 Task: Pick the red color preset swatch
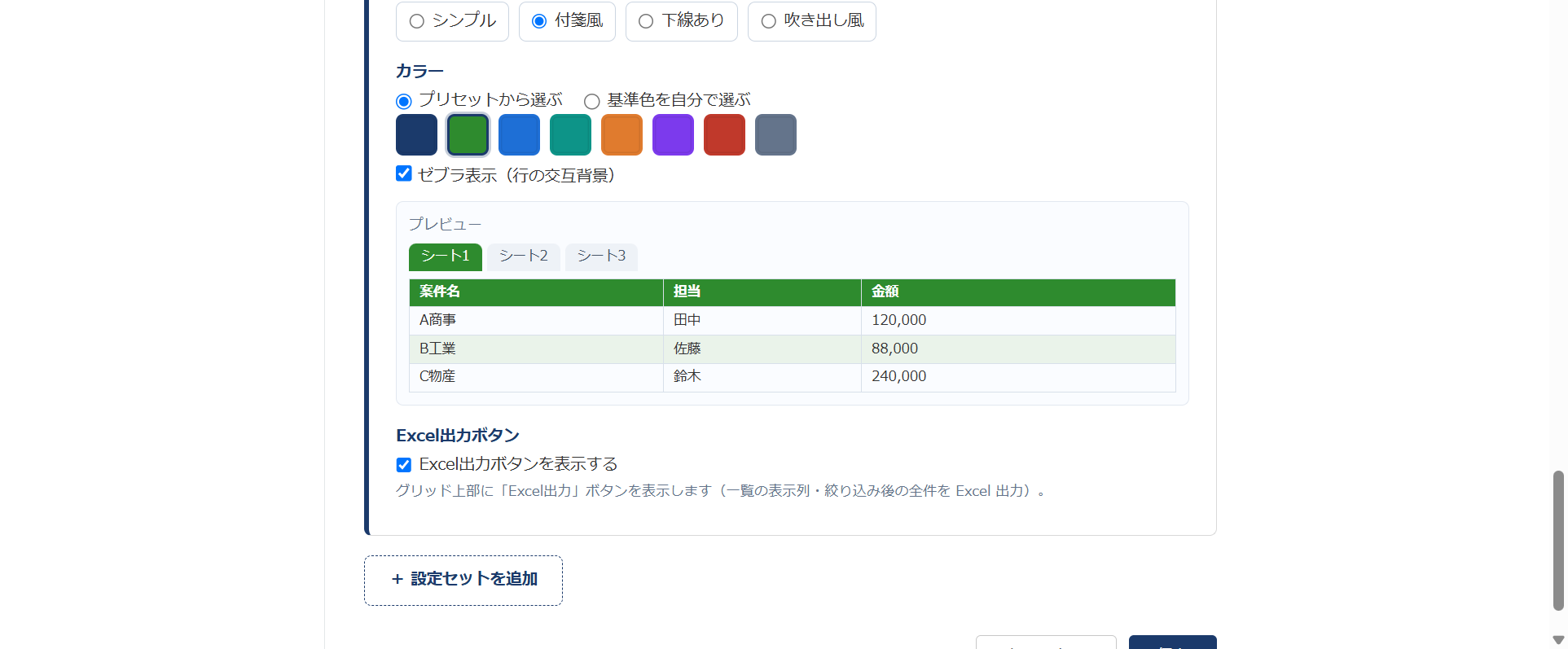click(724, 134)
